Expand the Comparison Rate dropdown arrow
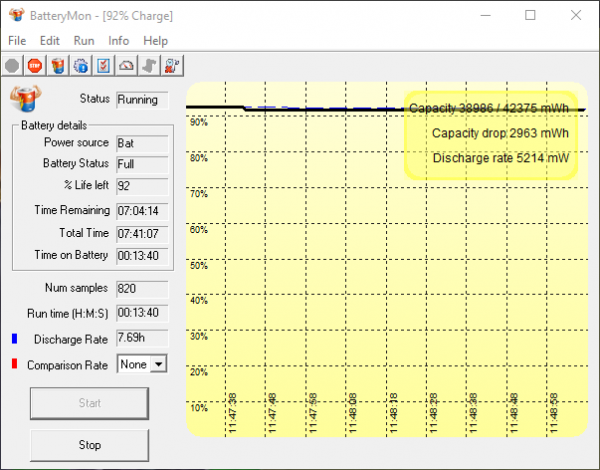600x470 pixels. (x=158, y=364)
